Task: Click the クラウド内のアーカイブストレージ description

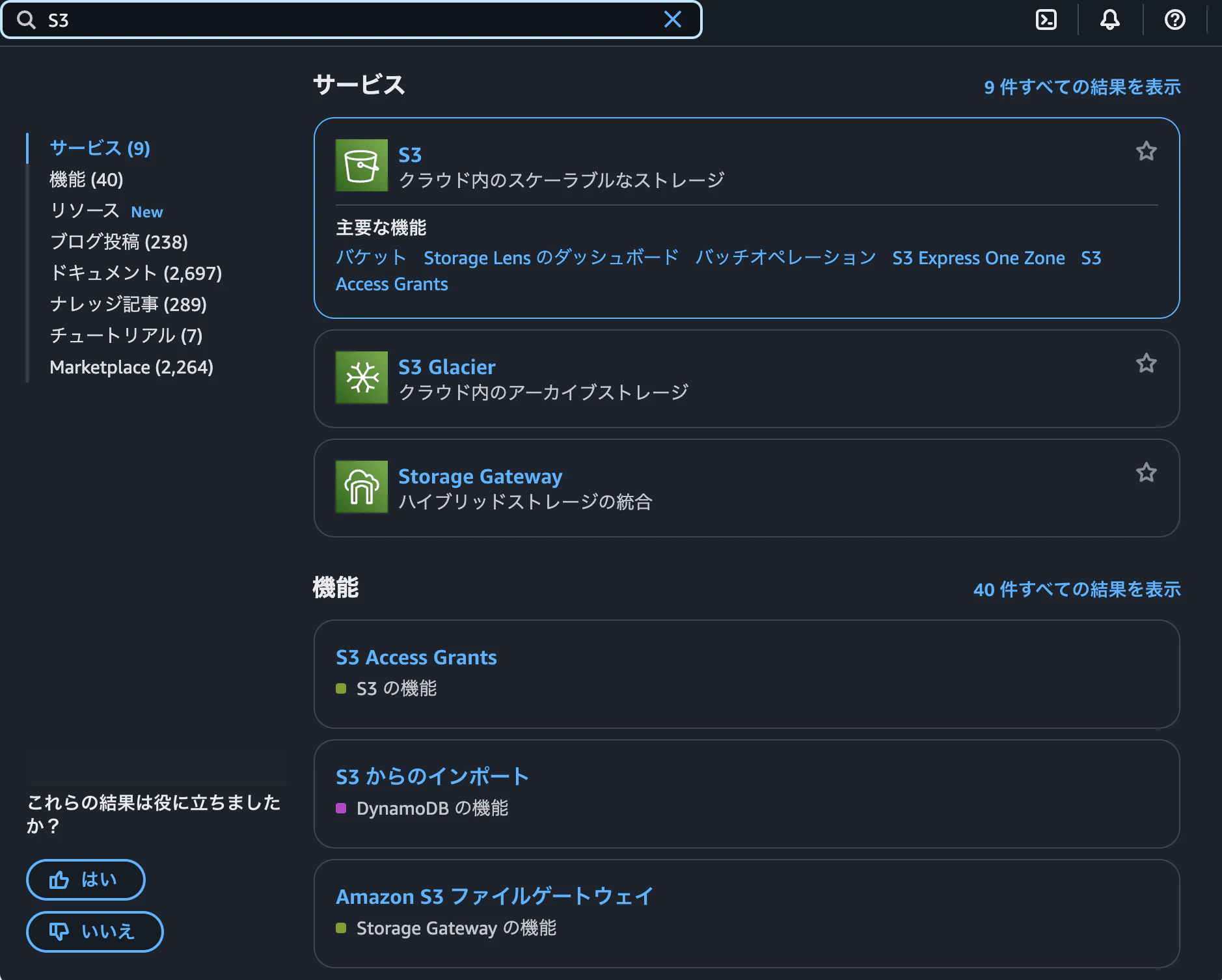Action: pyautogui.click(x=543, y=392)
